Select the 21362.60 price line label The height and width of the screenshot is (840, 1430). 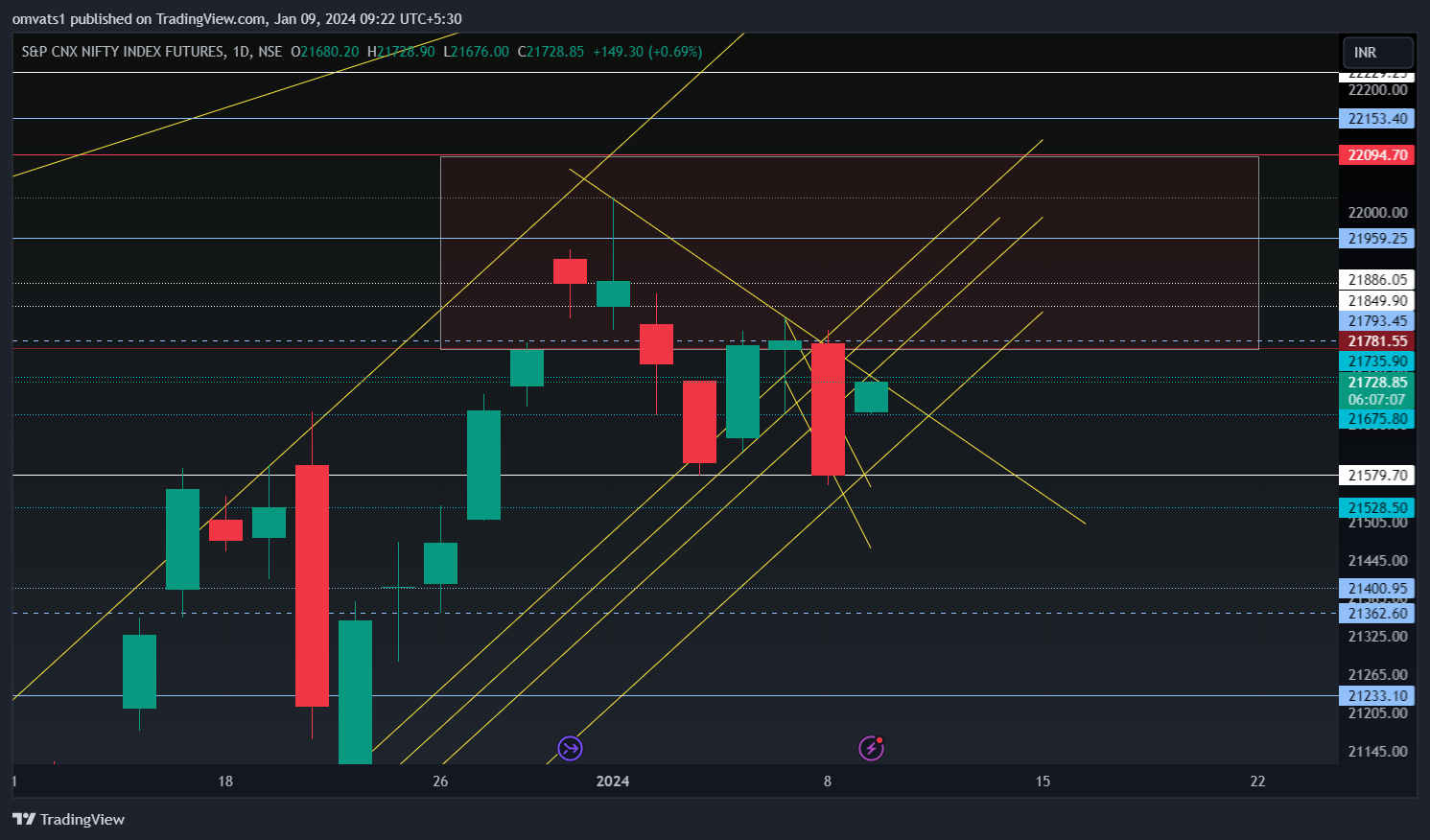click(x=1377, y=614)
